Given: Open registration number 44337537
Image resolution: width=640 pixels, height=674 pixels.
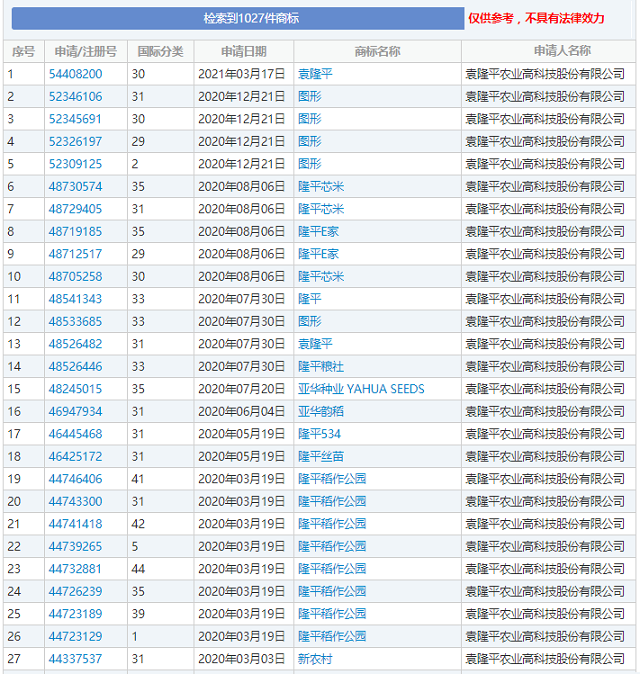Looking at the screenshot, I should tap(75, 659).
